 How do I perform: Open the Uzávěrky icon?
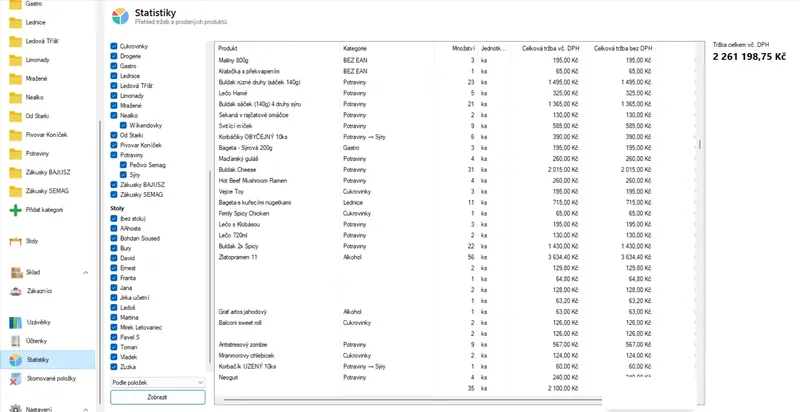coord(16,322)
